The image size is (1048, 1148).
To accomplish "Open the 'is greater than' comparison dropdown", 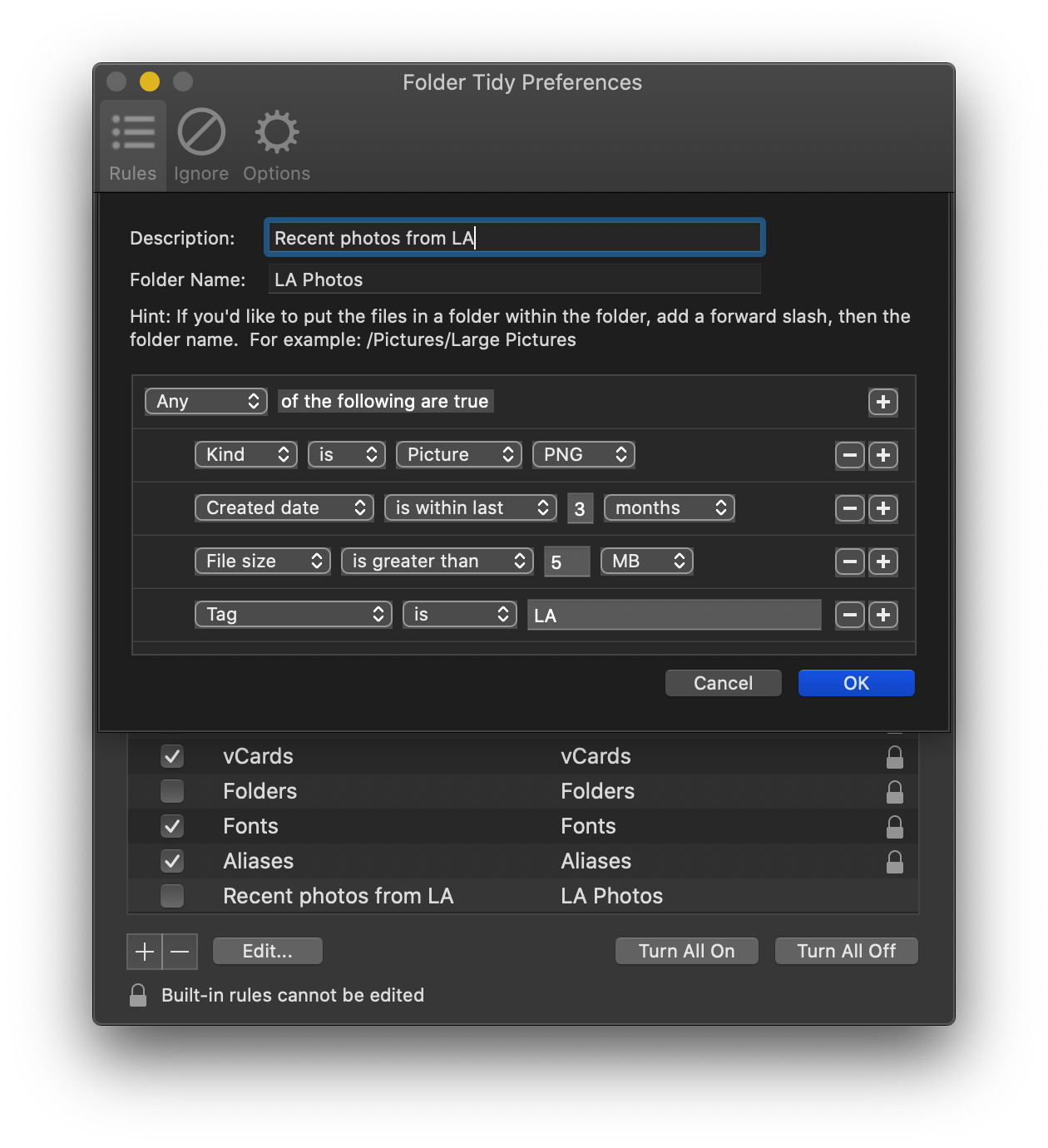I will 437,561.
